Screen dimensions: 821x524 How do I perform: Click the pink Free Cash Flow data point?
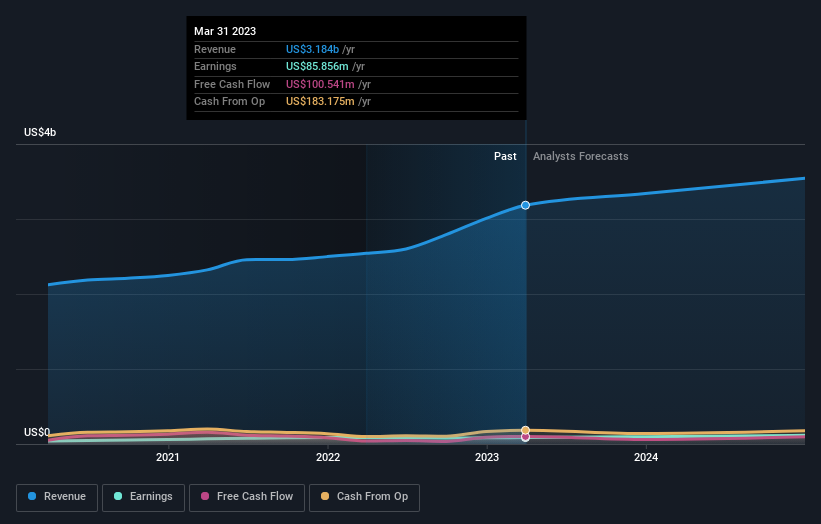(x=525, y=437)
